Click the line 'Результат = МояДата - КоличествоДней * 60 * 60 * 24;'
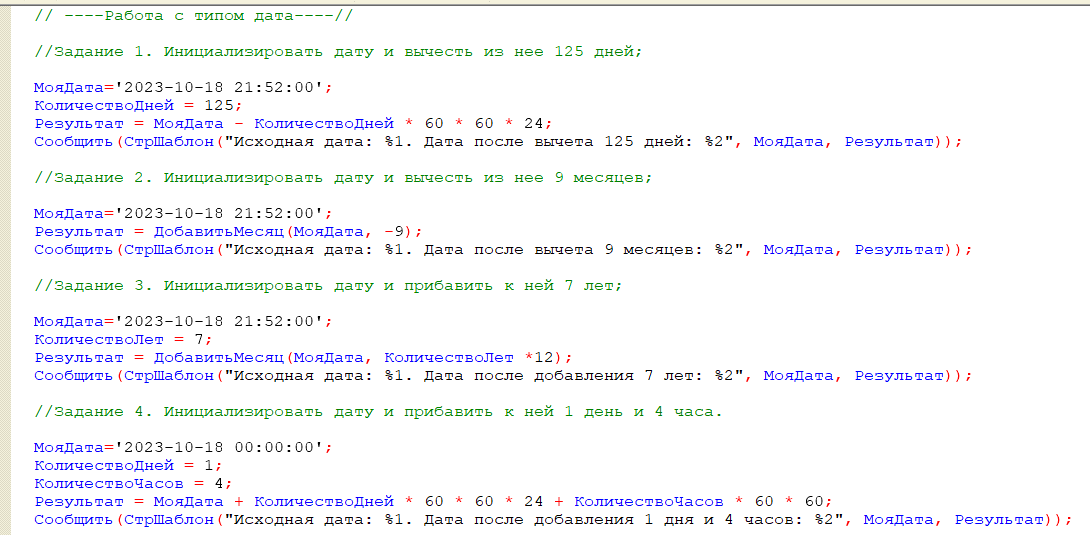 pos(292,124)
